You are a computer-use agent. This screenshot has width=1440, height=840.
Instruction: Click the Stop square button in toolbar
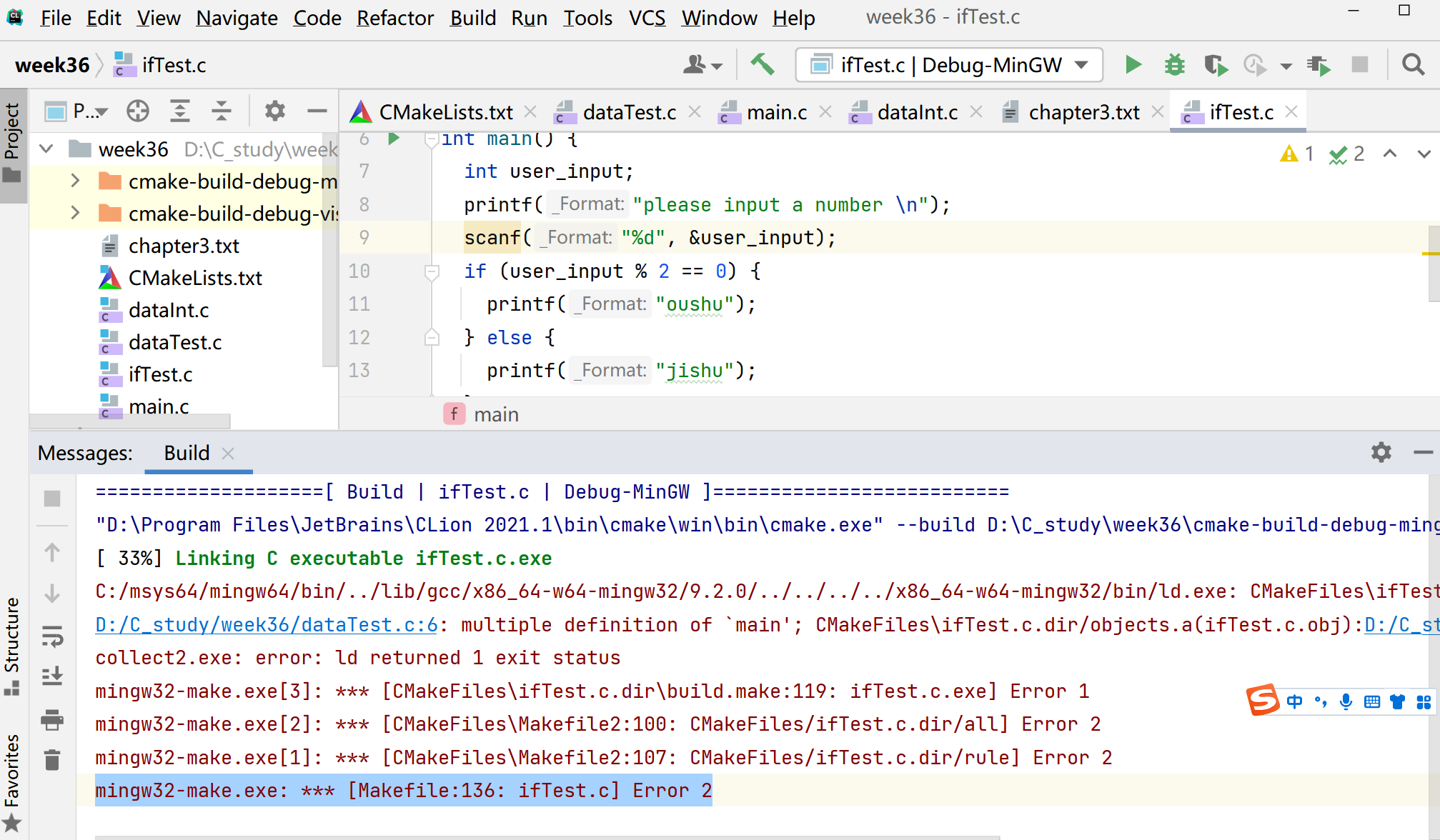1360,65
